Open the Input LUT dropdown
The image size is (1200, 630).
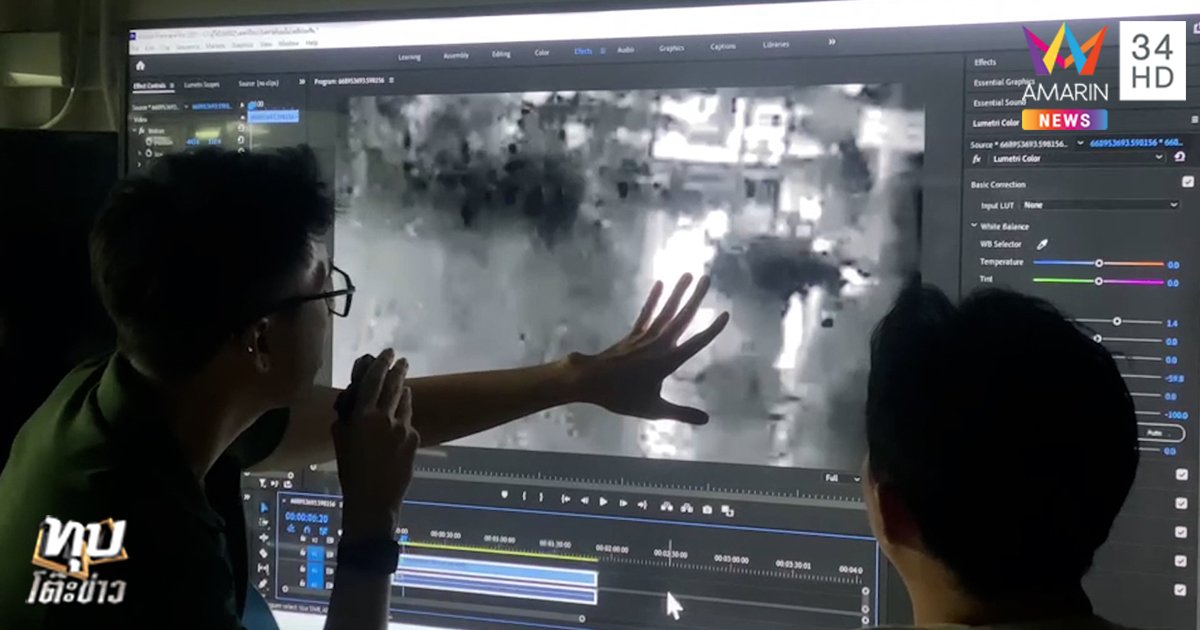click(1100, 205)
